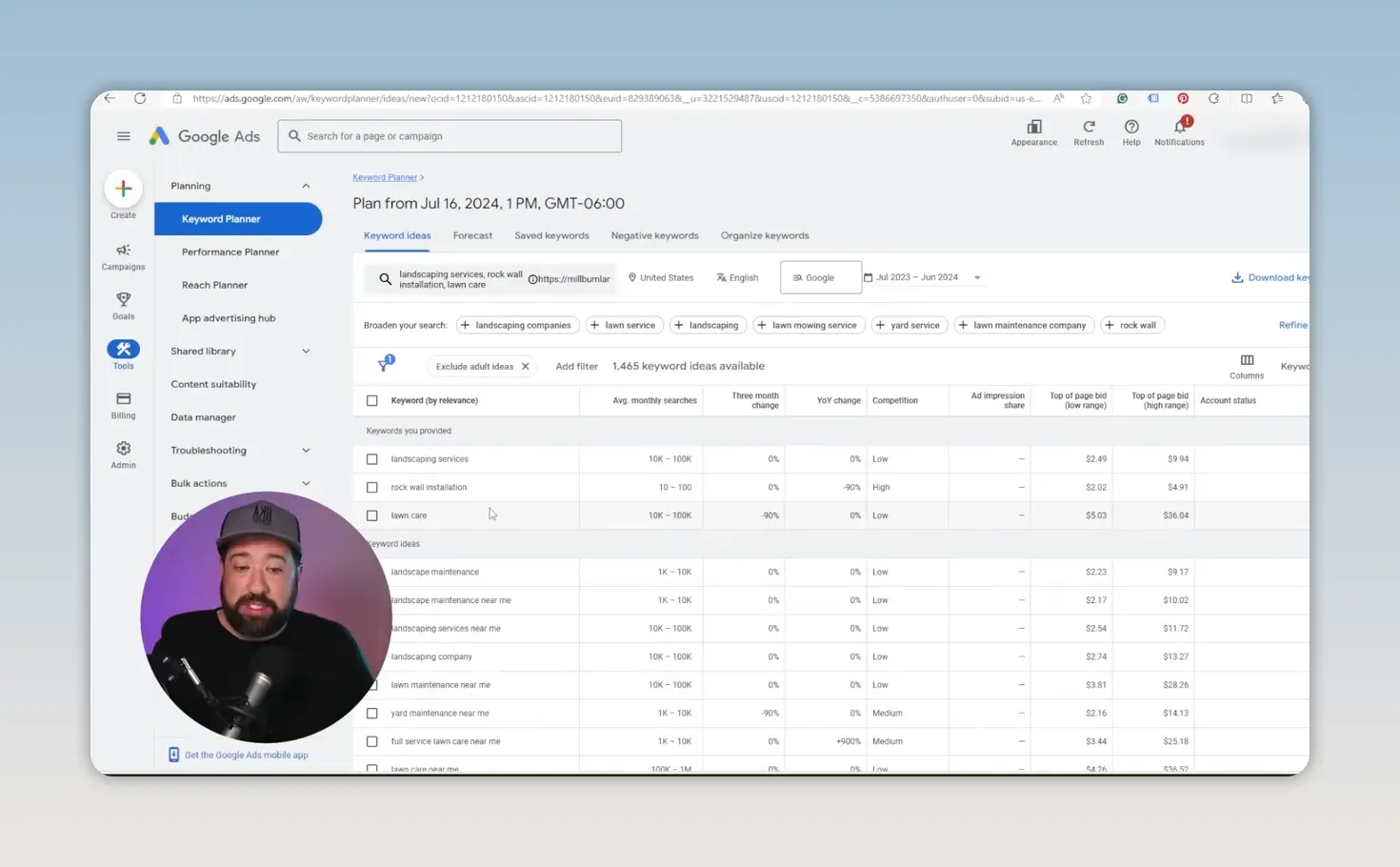The image size is (1400, 867).
Task: Open the Pinterest browser extension
Action: 1182,98
